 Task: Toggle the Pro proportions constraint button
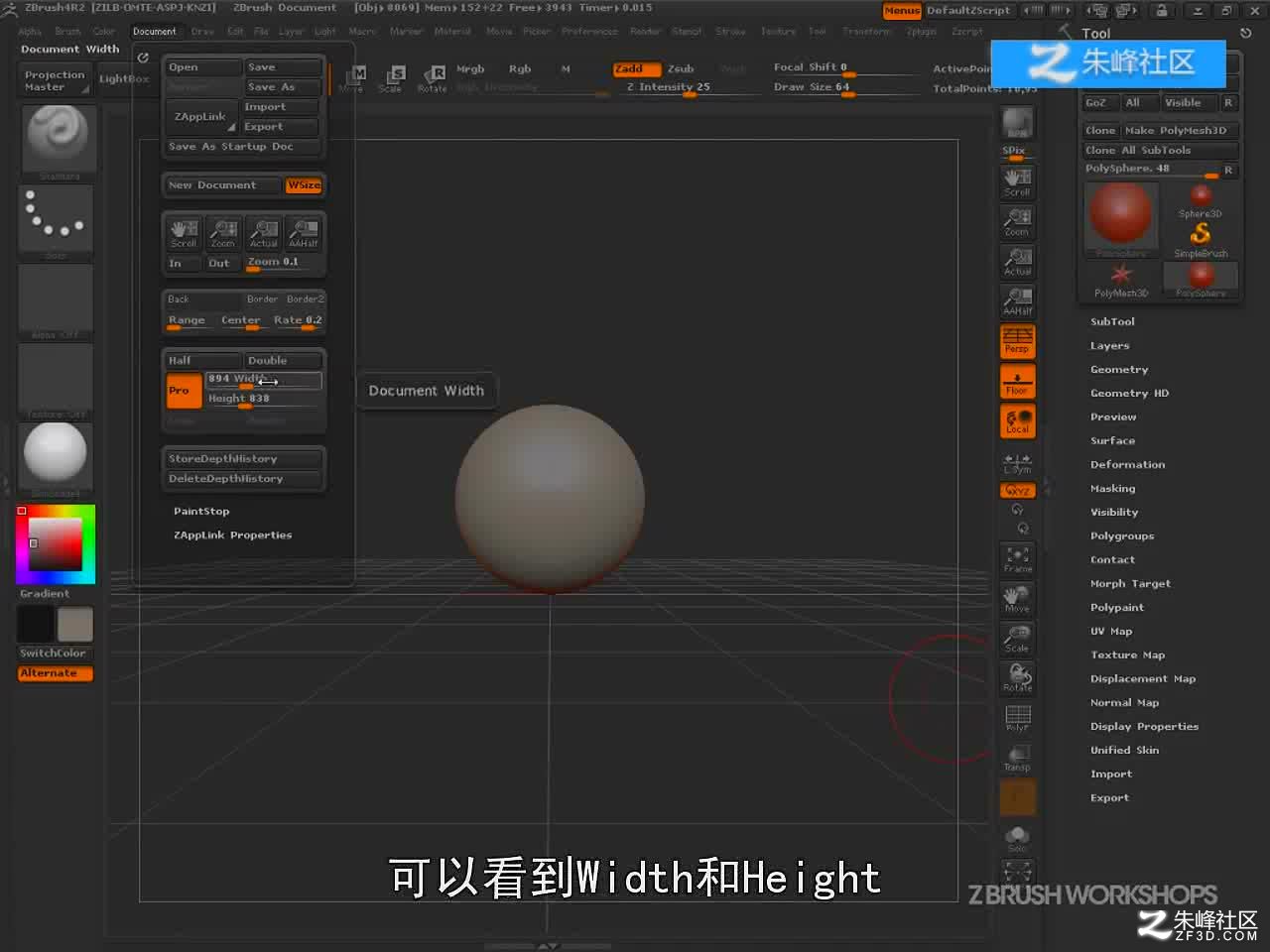pos(184,391)
